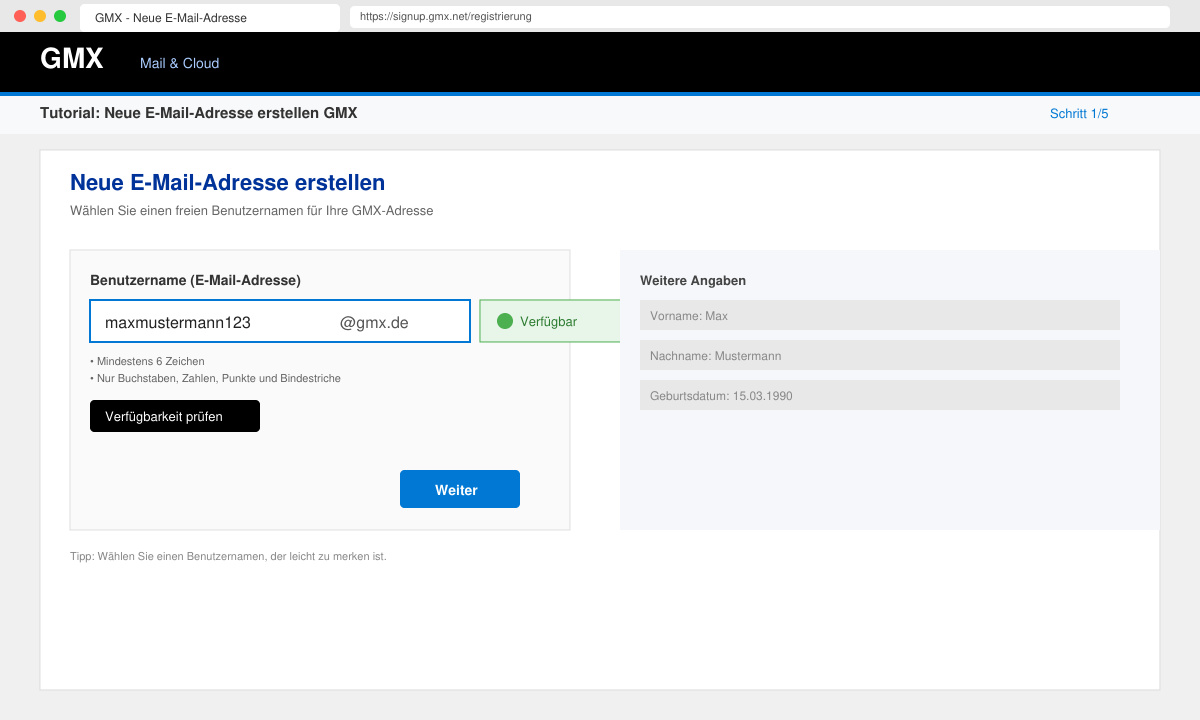Click the @gmx.de domain suffix
1200x720 pixels.
(x=374, y=322)
